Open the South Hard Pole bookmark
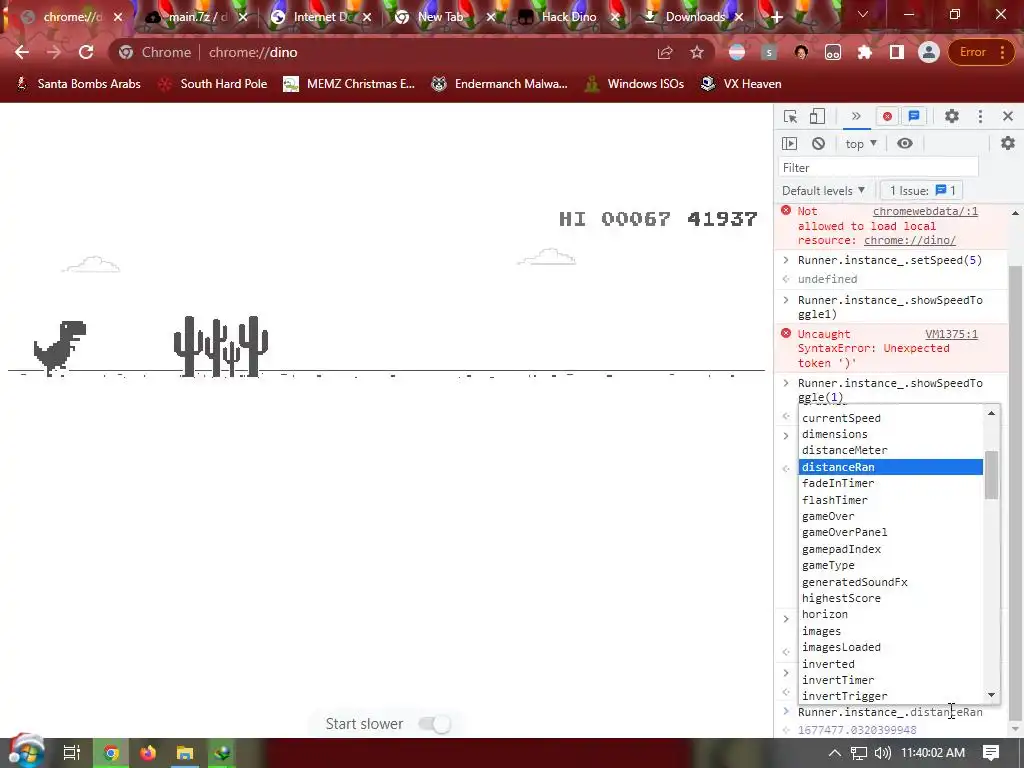This screenshot has width=1024, height=768. pos(212,84)
